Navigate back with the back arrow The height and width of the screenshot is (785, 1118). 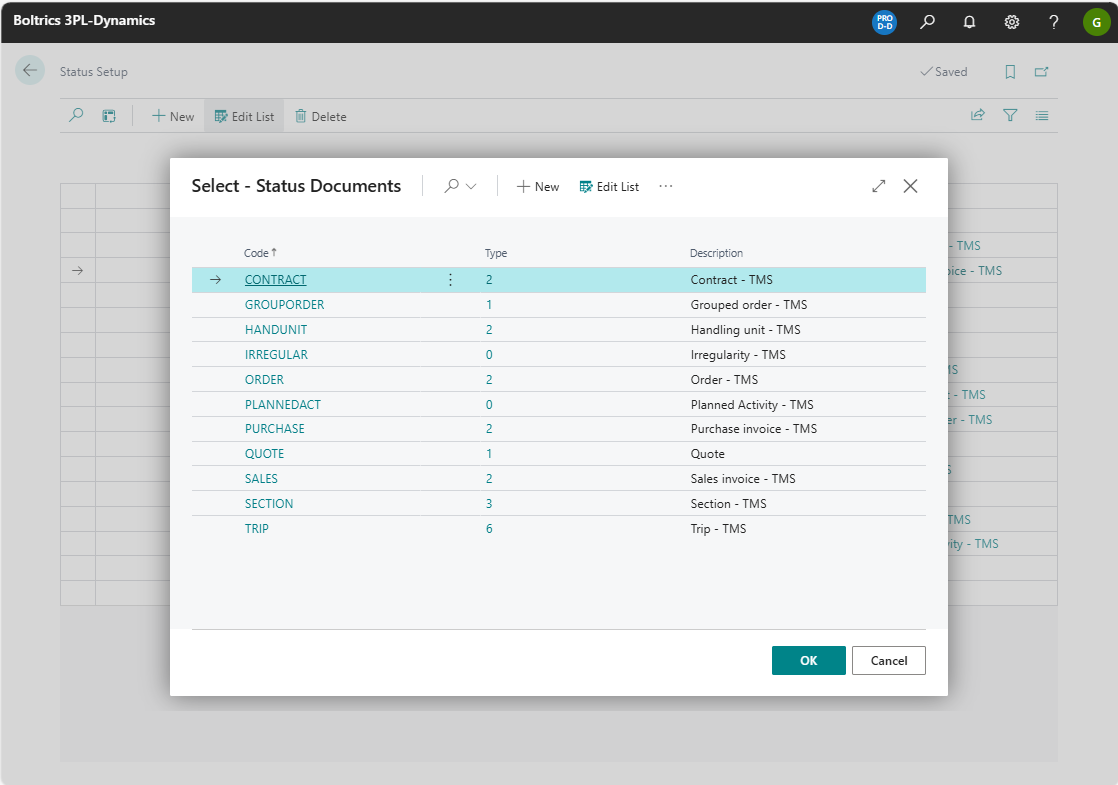coord(30,70)
